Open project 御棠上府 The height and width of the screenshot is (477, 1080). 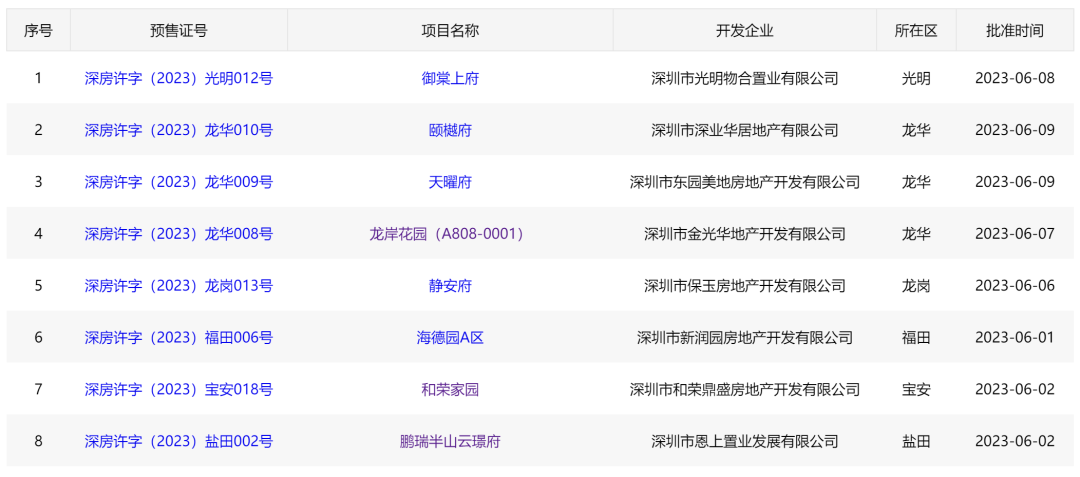tap(450, 78)
